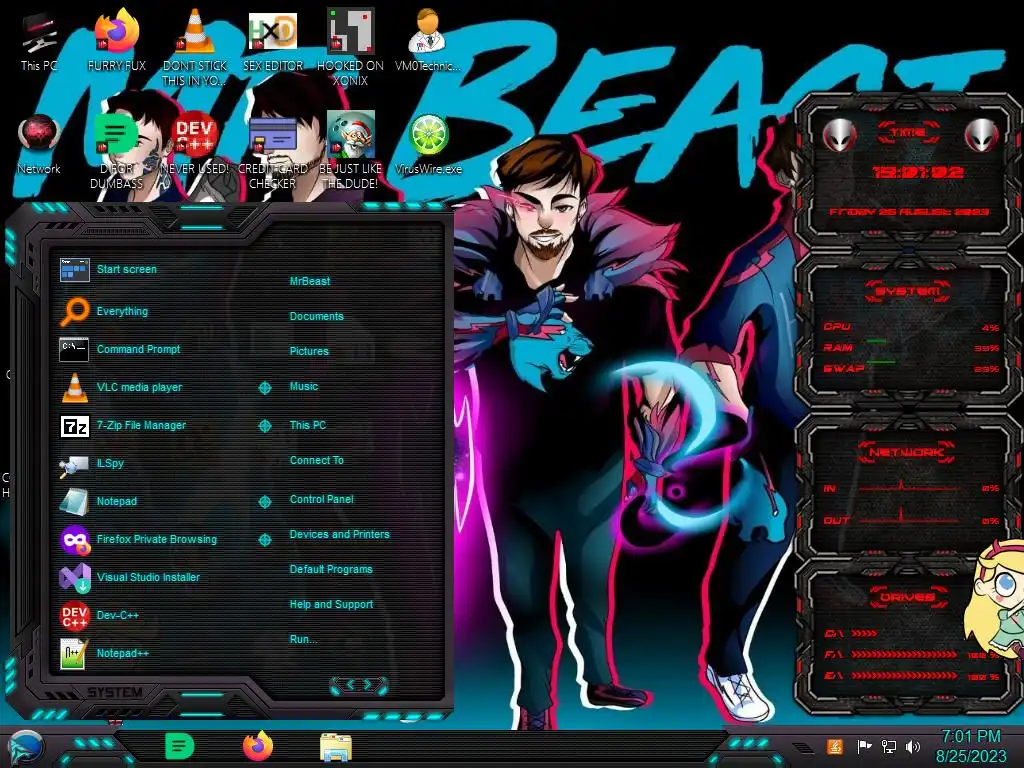Open the green notes app on taskbar
The width and height of the screenshot is (1024, 768).
pos(179,746)
